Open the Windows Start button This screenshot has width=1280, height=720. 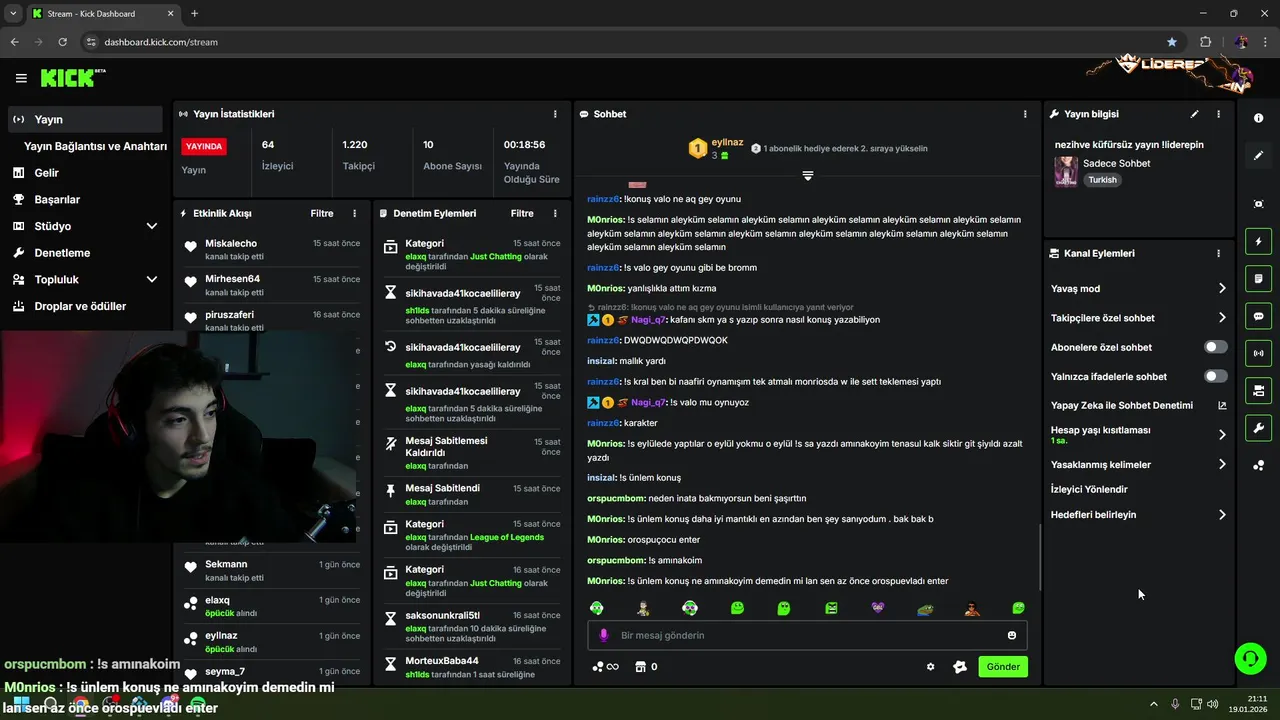(x=21, y=705)
